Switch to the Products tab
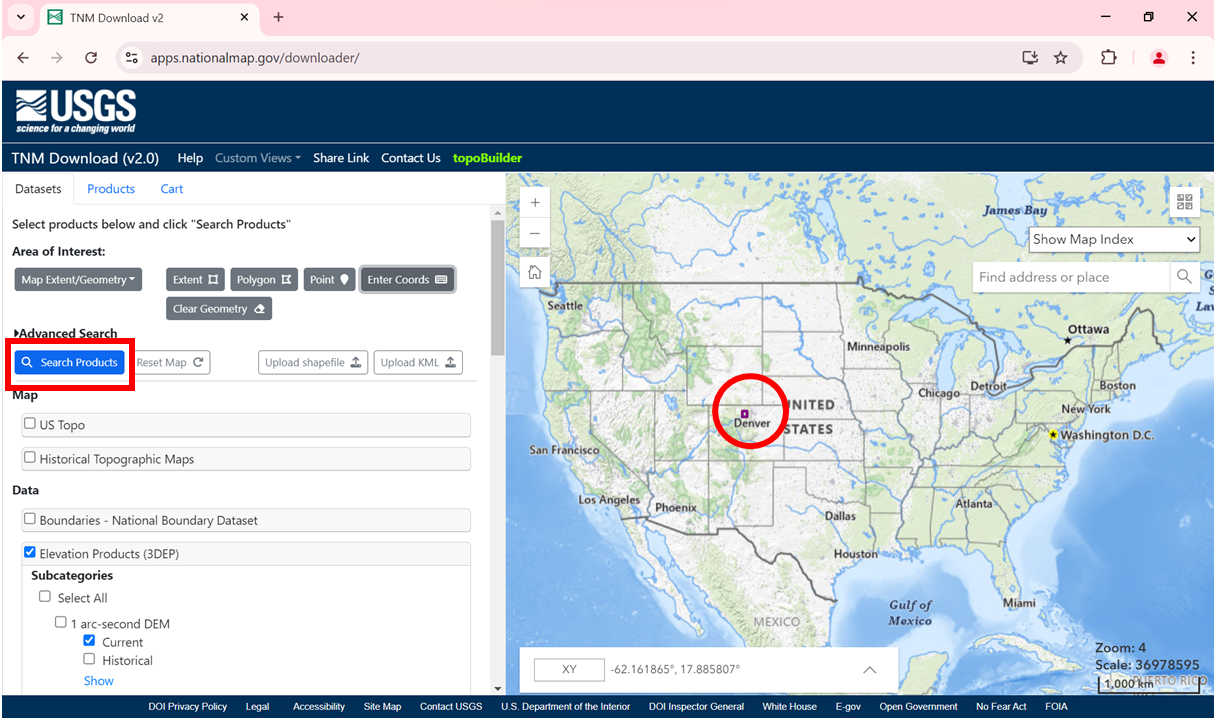The image size is (1215, 718). (111, 189)
